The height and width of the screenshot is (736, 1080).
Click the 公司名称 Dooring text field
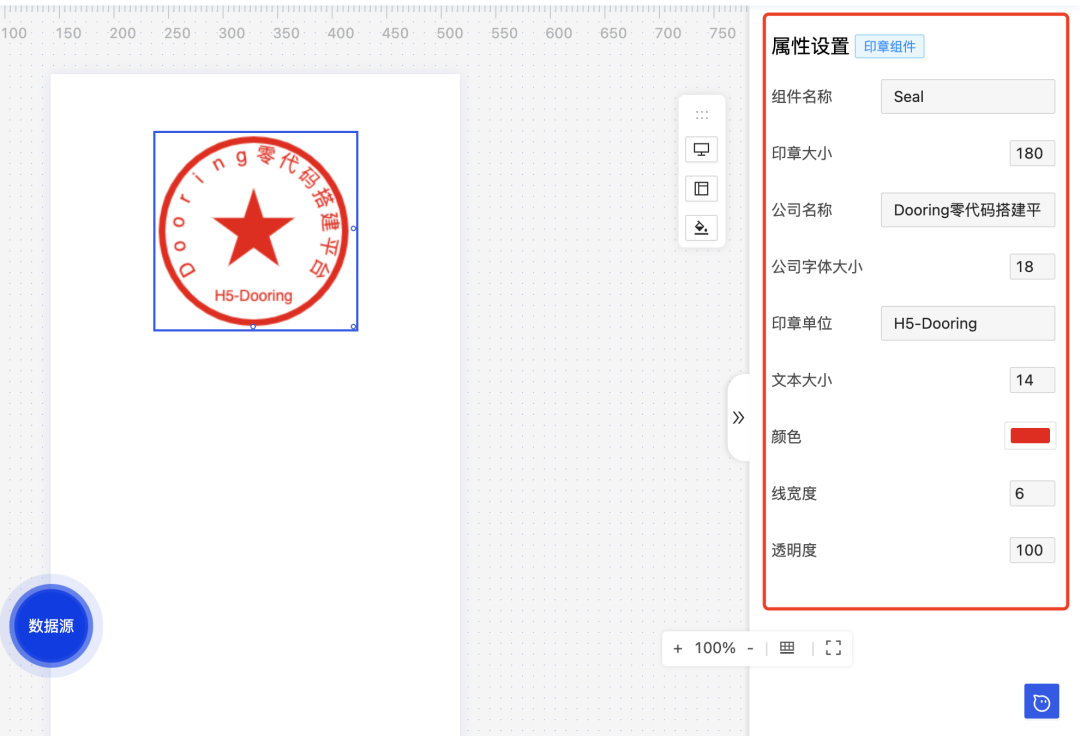click(x=967, y=210)
